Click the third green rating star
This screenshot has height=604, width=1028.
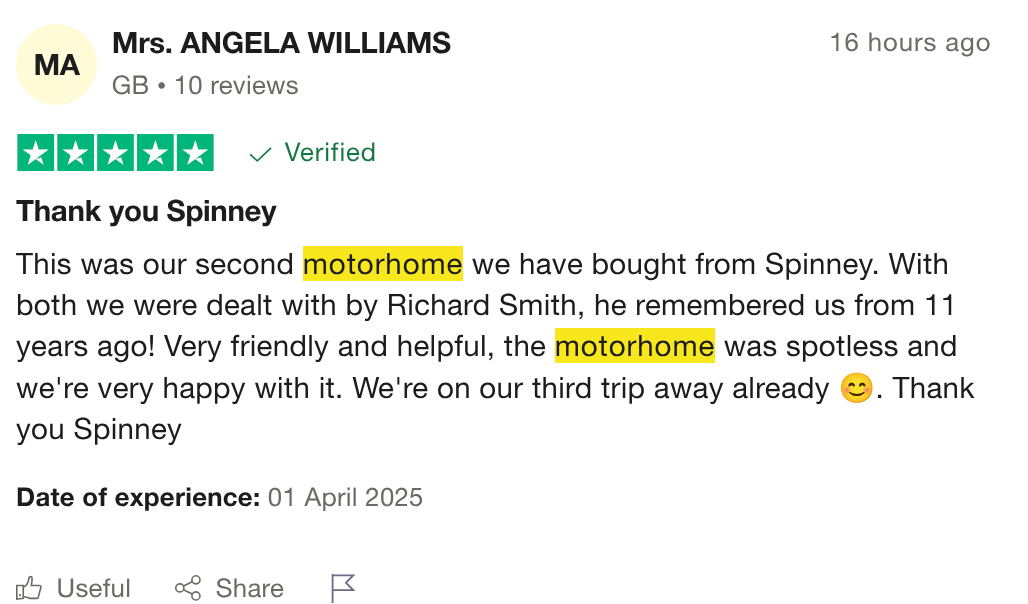tap(116, 153)
